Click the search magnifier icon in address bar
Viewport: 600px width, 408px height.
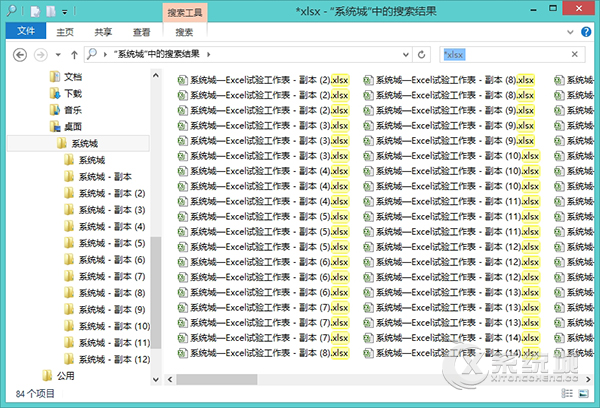[x=92, y=54]
